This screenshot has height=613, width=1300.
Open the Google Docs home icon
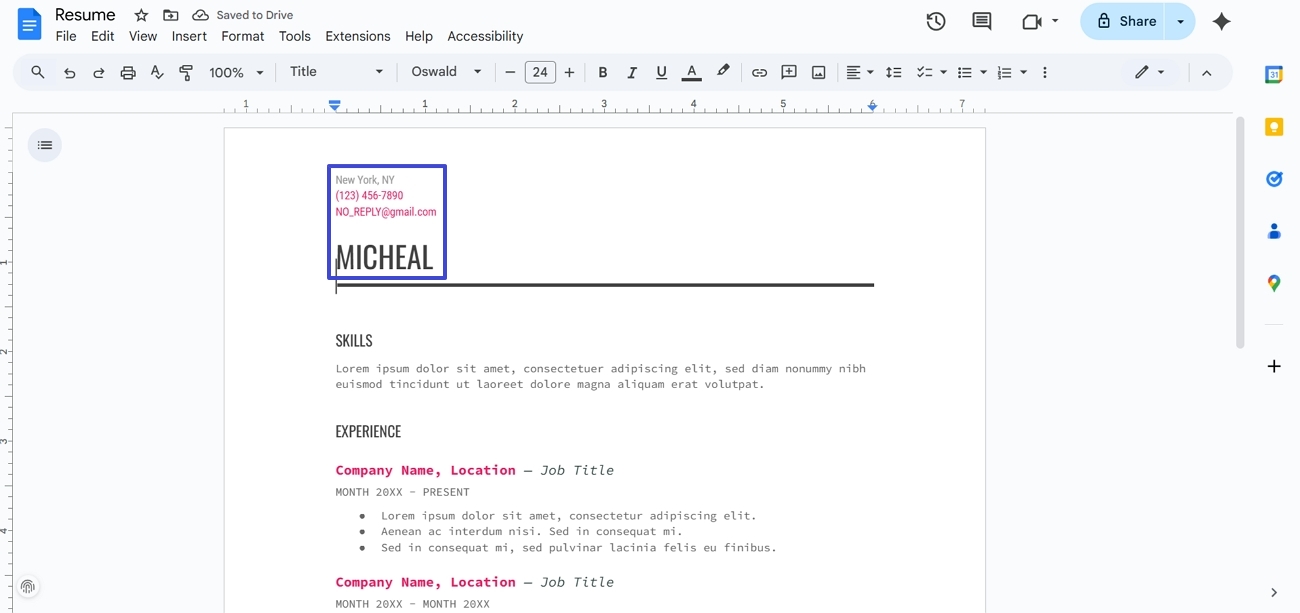[x=29, y=23]
